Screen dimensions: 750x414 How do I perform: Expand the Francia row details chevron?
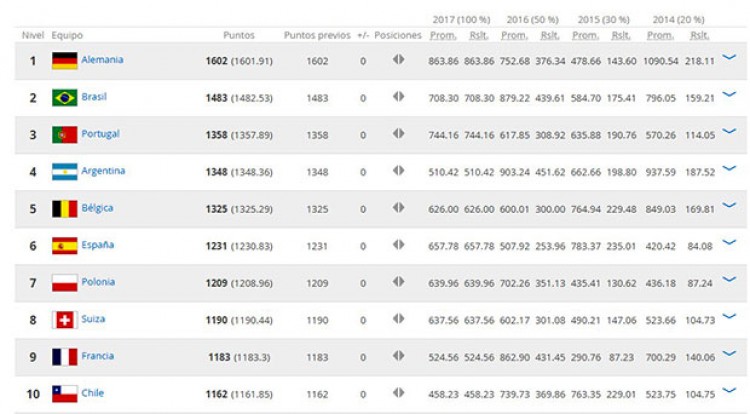click(728, 354)
